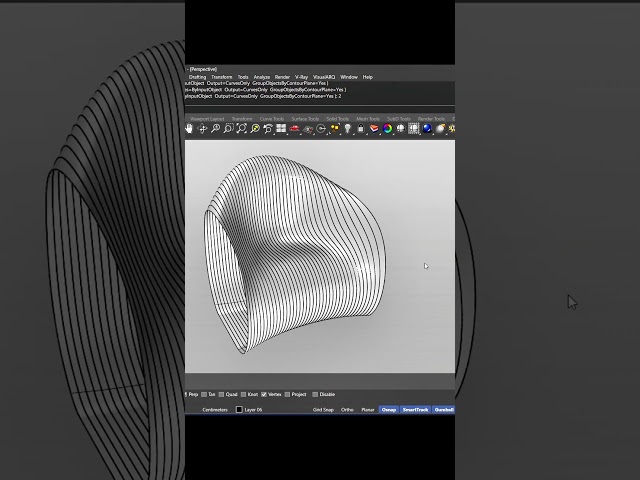Switch to the SubD Tools tab
640x480 pixels.
[x=399, y=119]
